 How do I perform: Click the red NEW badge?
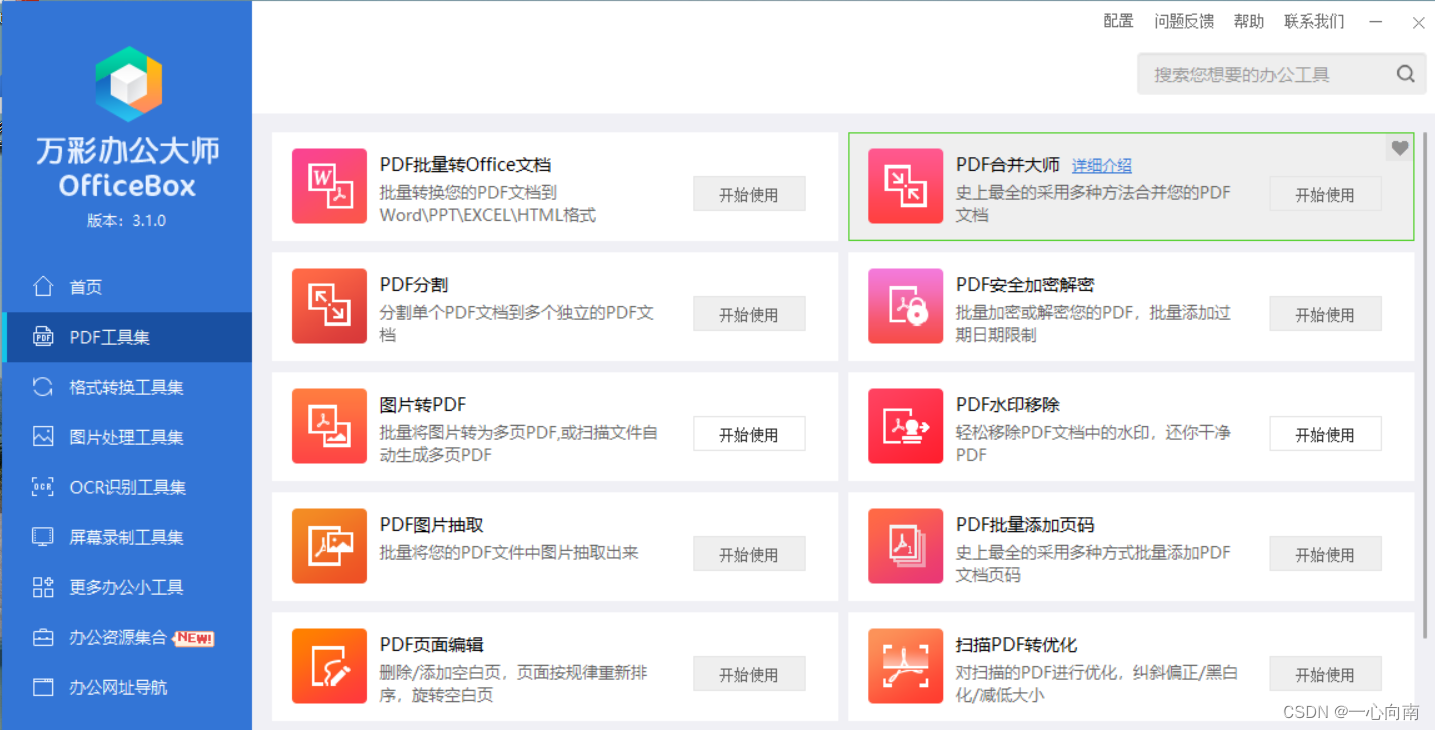(x=194, y=637)
